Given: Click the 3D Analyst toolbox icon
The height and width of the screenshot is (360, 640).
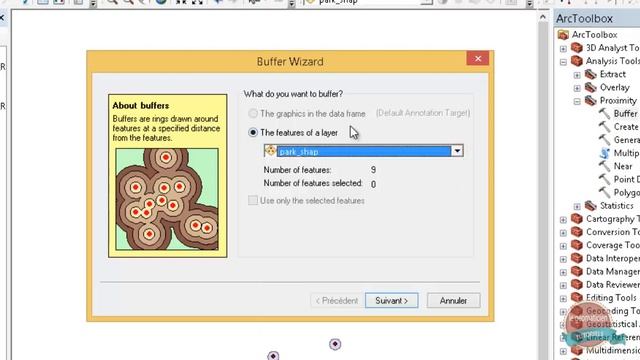Looking at the screenshot, I should [577, 48].
